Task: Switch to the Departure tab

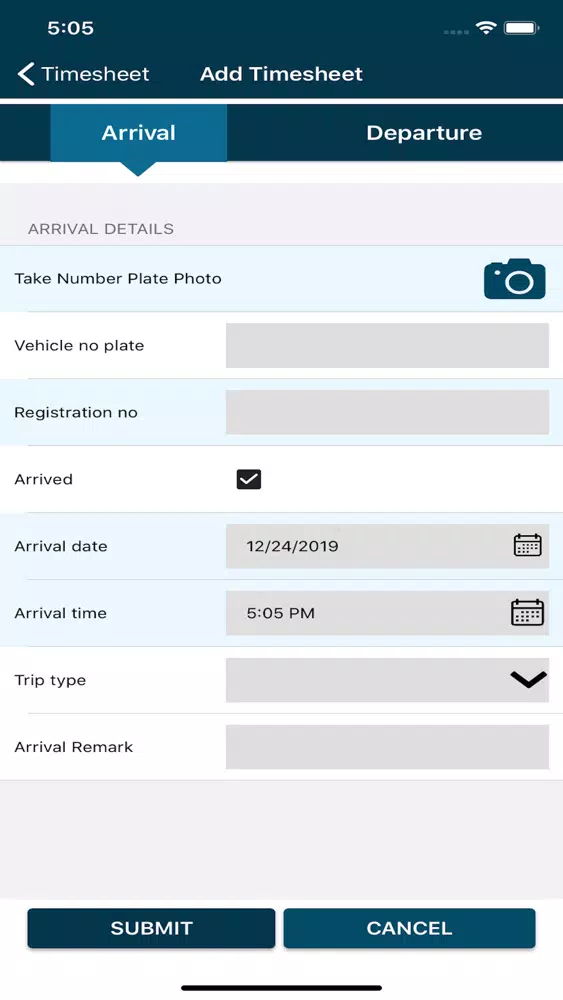Action: [x=424, y=133]
